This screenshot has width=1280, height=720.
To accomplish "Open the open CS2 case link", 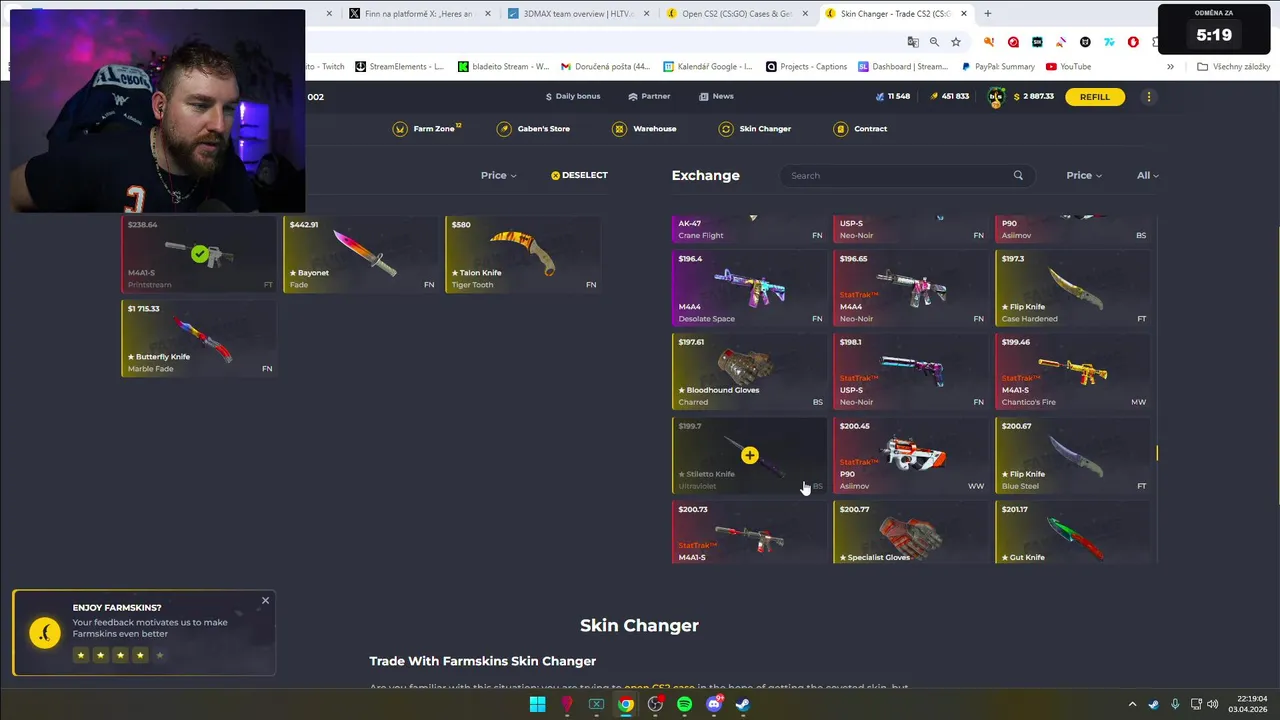I will (659, 688).
